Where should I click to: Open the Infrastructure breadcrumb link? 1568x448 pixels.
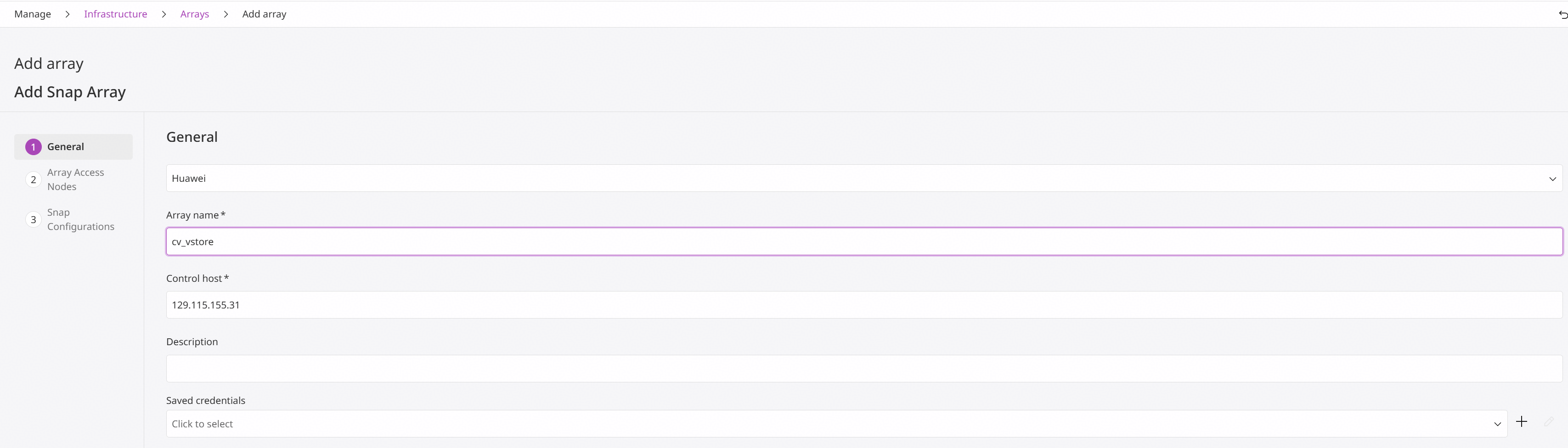[x=116, y=14]
